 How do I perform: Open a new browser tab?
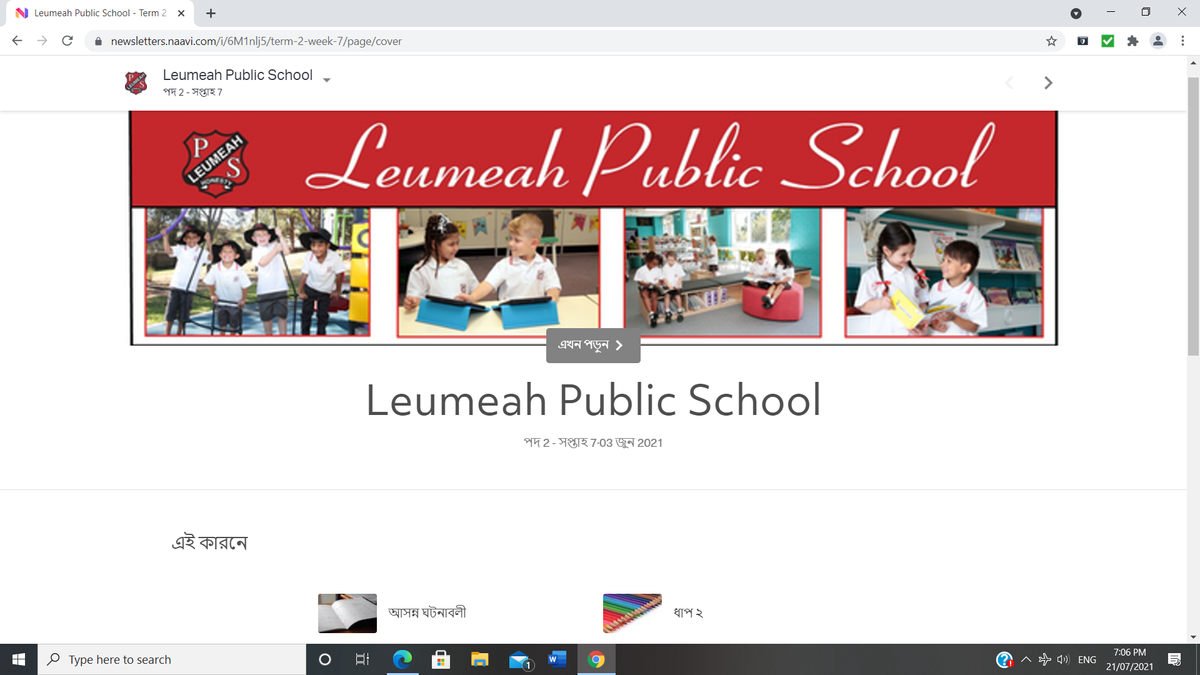click(x=211, y=13)
